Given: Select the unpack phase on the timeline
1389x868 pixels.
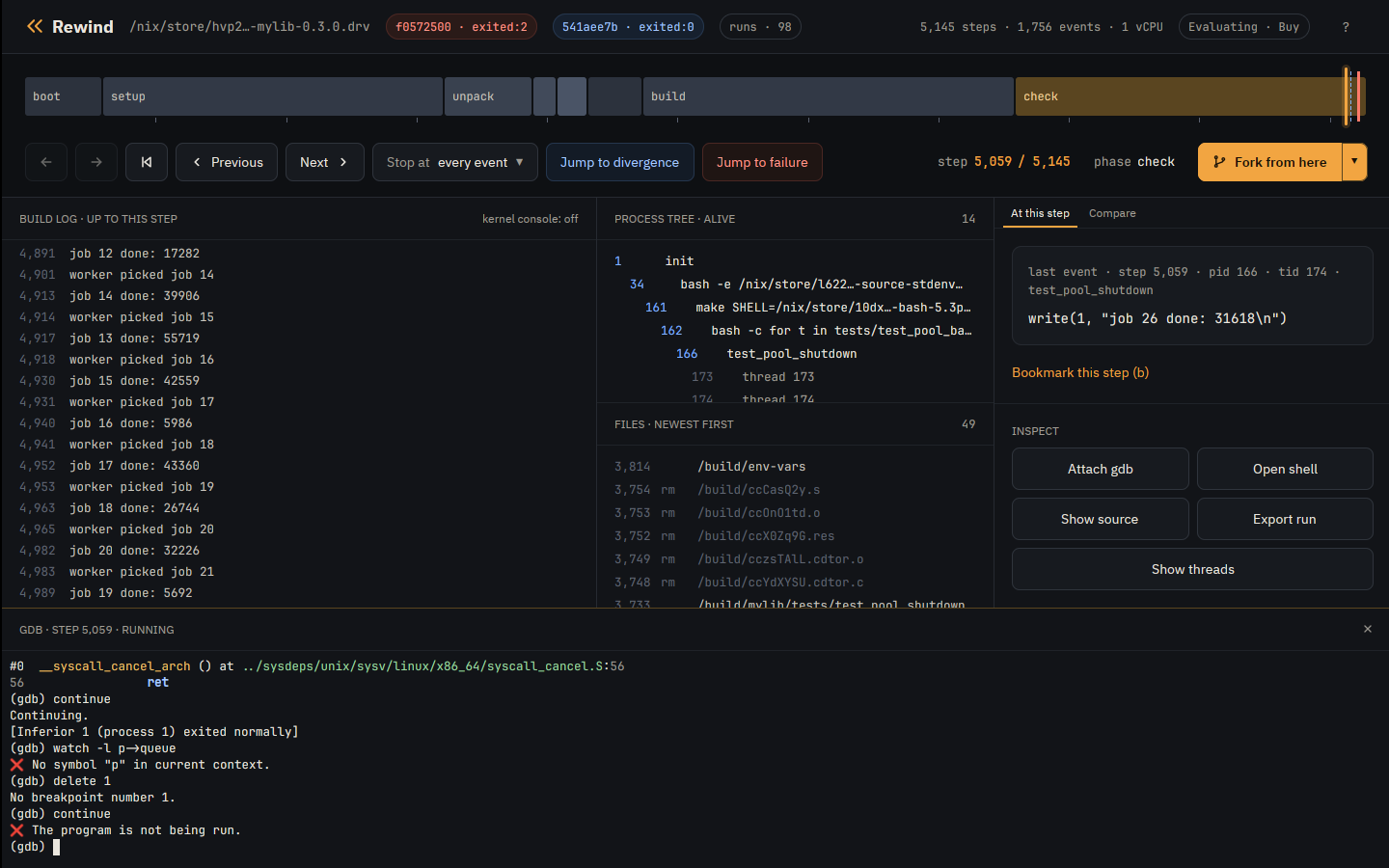Looking at the screenshot, I should [488, 96].
